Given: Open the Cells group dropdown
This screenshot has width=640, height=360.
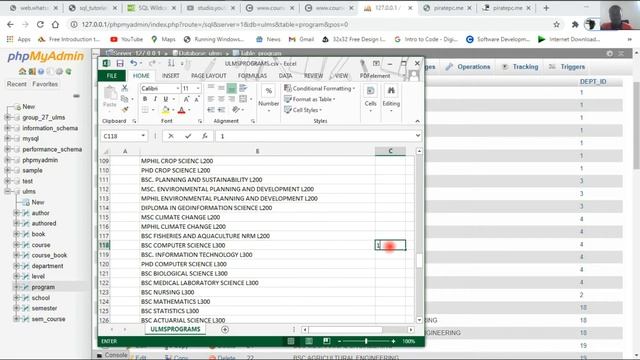Looking at the screenshot, I should click(371, 98).
